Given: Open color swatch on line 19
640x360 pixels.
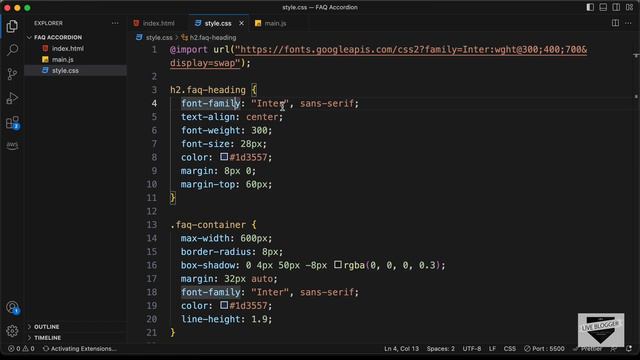Looking at the screenshot, I should coord(224,305).
